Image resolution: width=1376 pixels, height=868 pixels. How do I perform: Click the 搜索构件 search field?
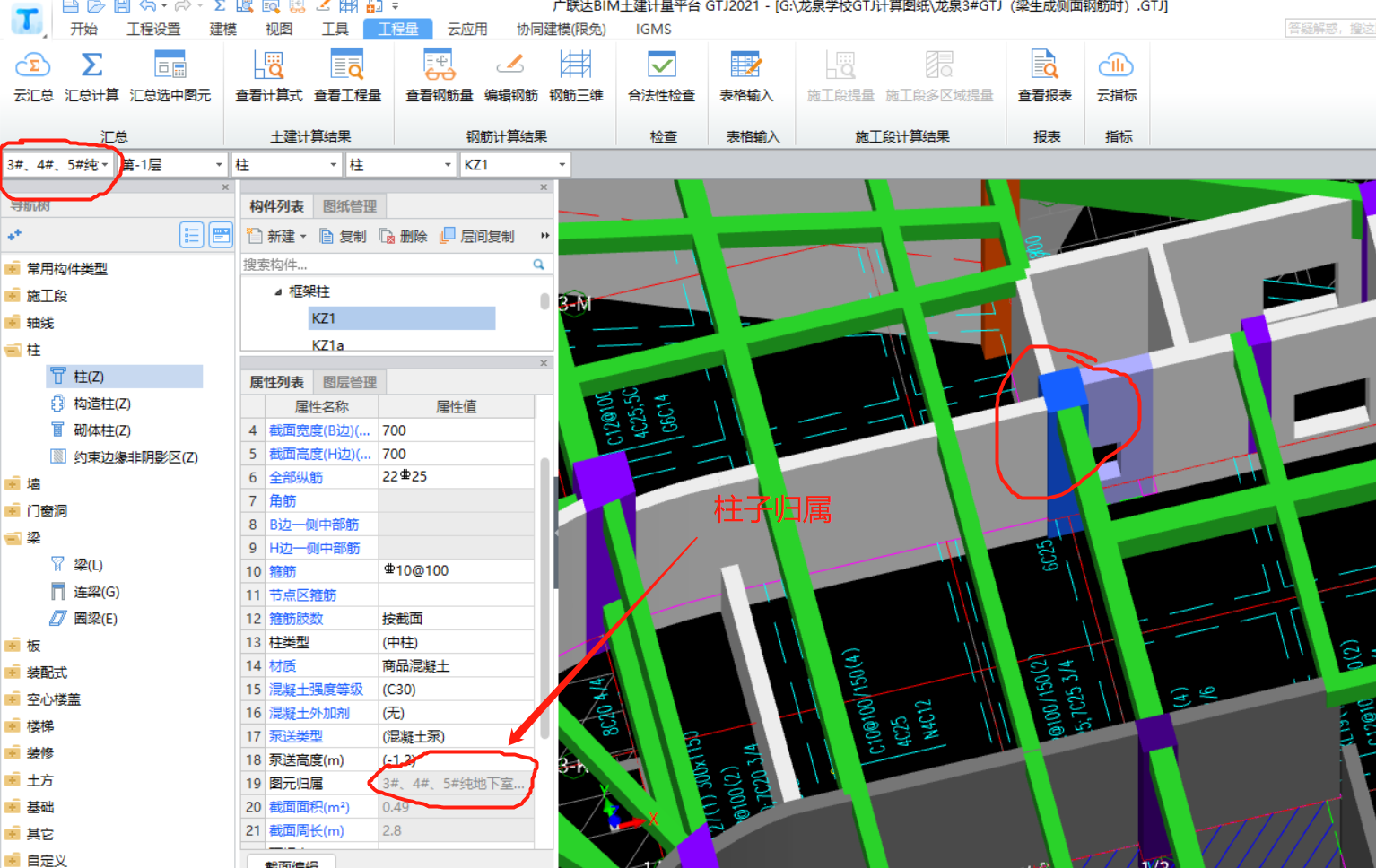pyautogui.click(x=386, y=265)
